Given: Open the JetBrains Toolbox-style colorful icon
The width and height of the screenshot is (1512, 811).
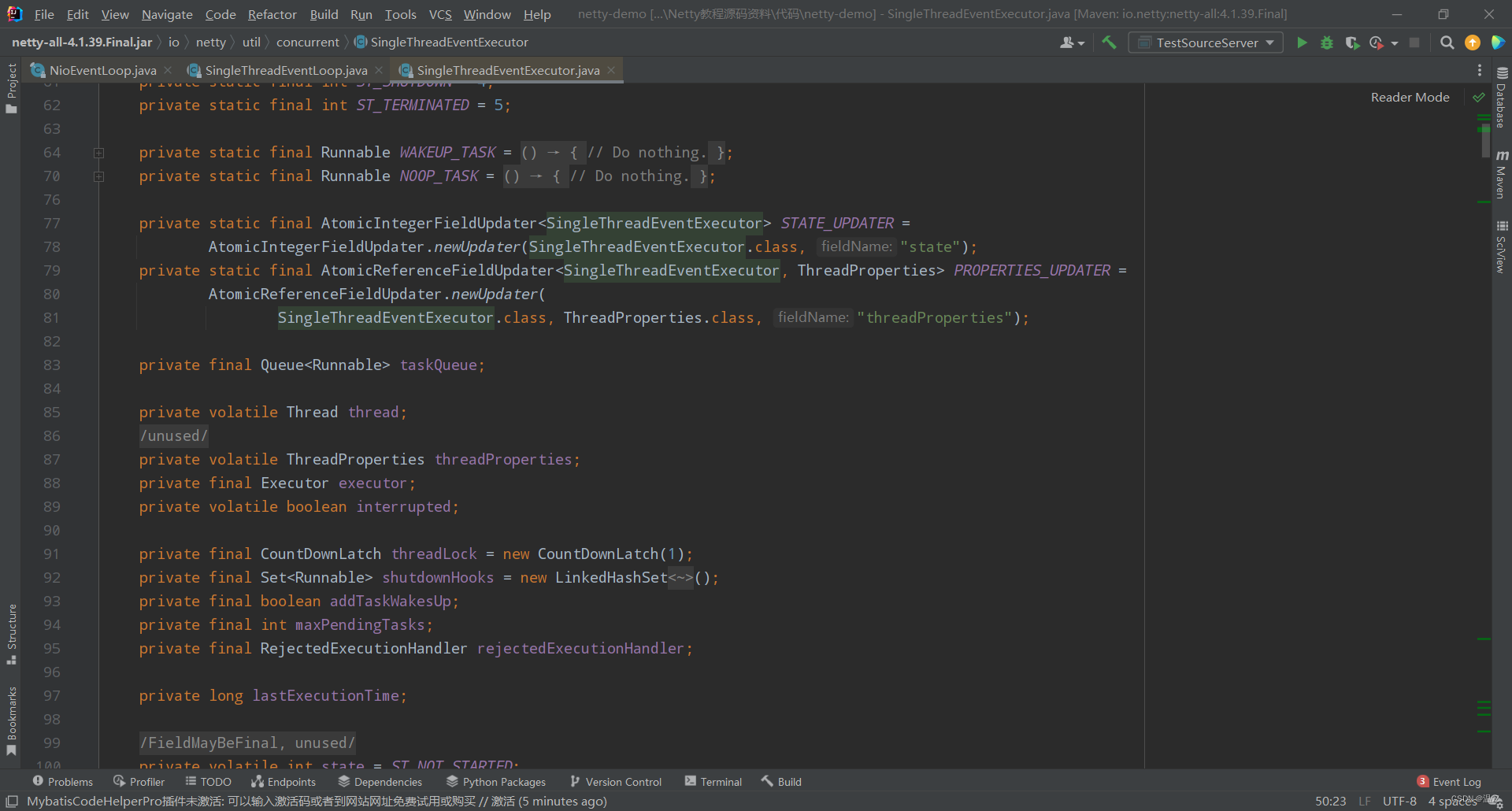Looking at the screenshot, I should tap(1498, 43).
